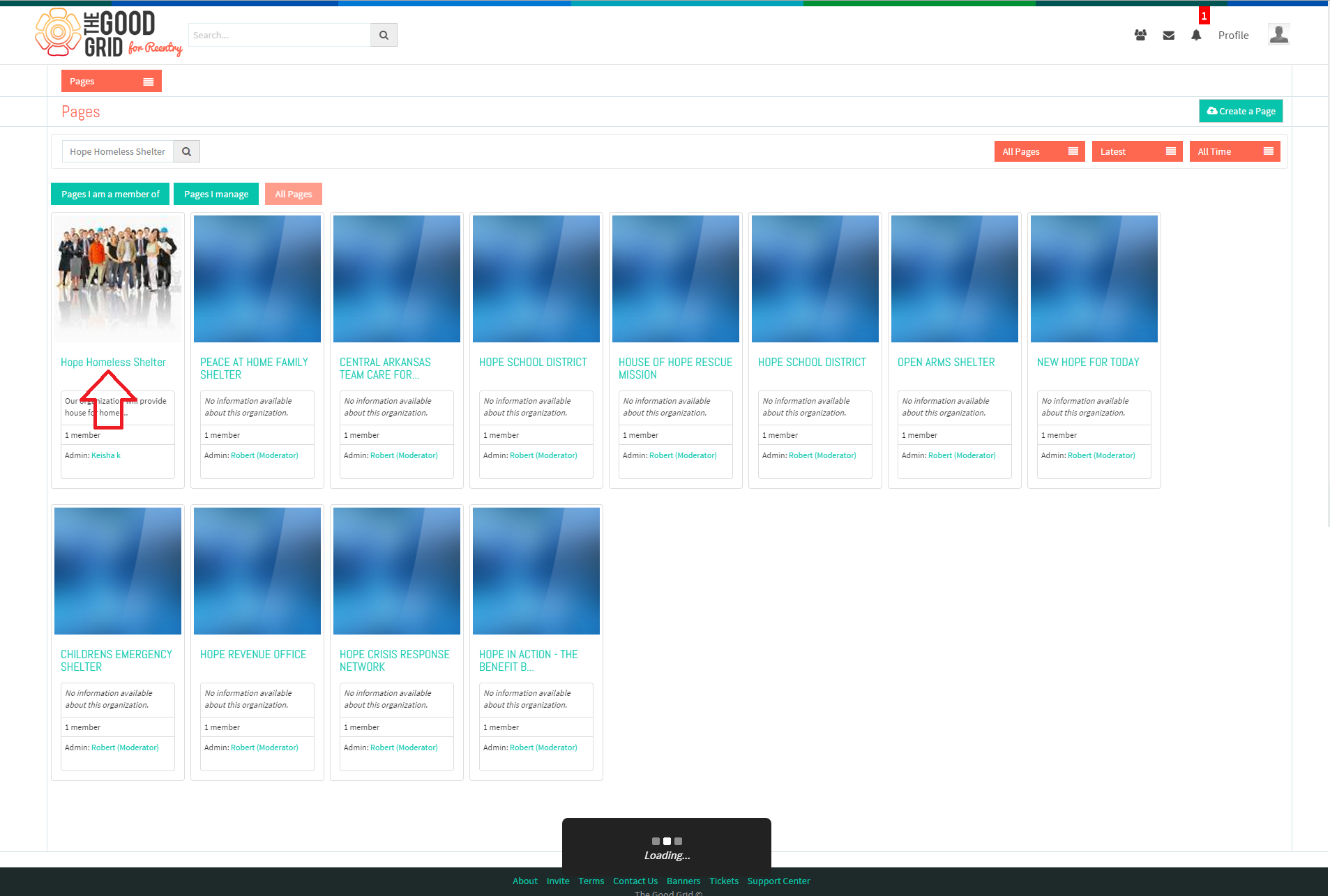Click The Good Grid logo
Screen dimensions: 1330x896
[109, 33]
